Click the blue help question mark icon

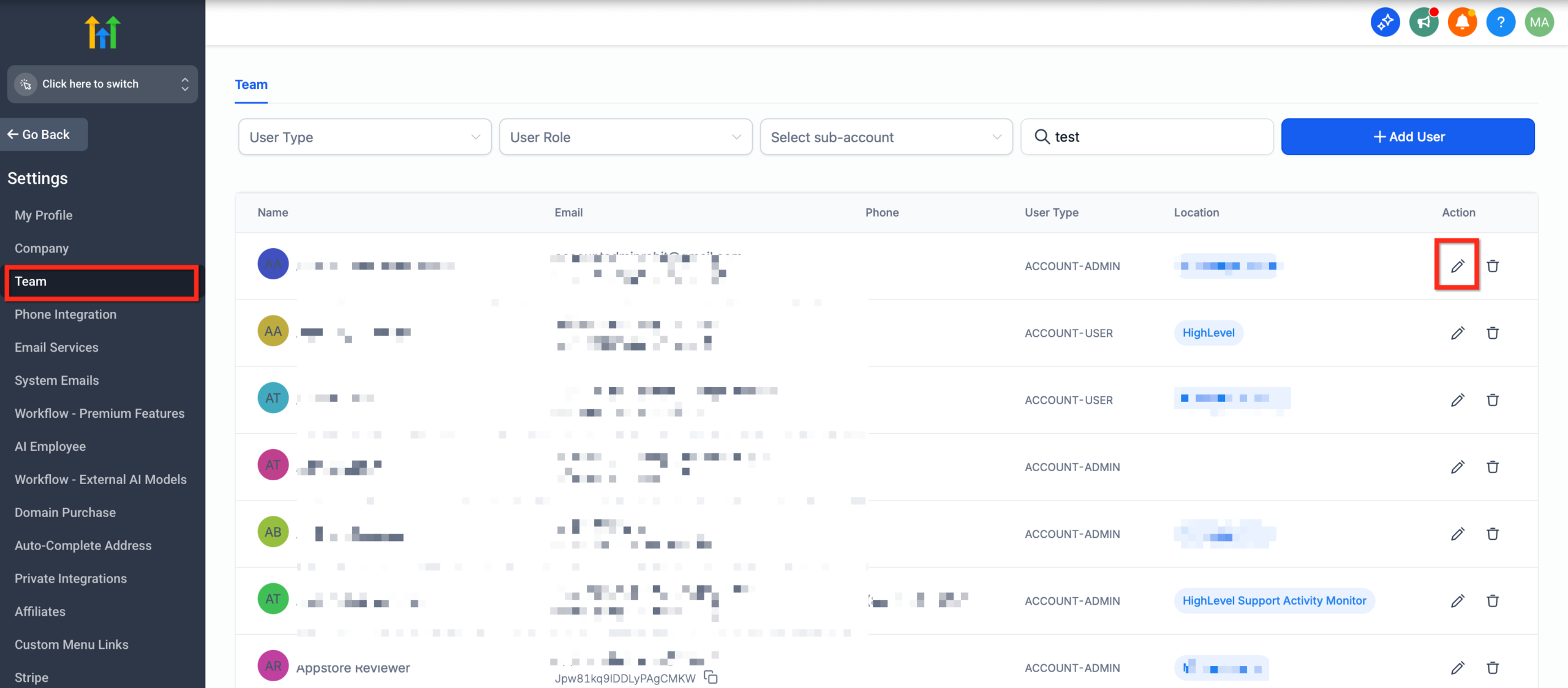pyautogui.click(x=1501, y=23)
